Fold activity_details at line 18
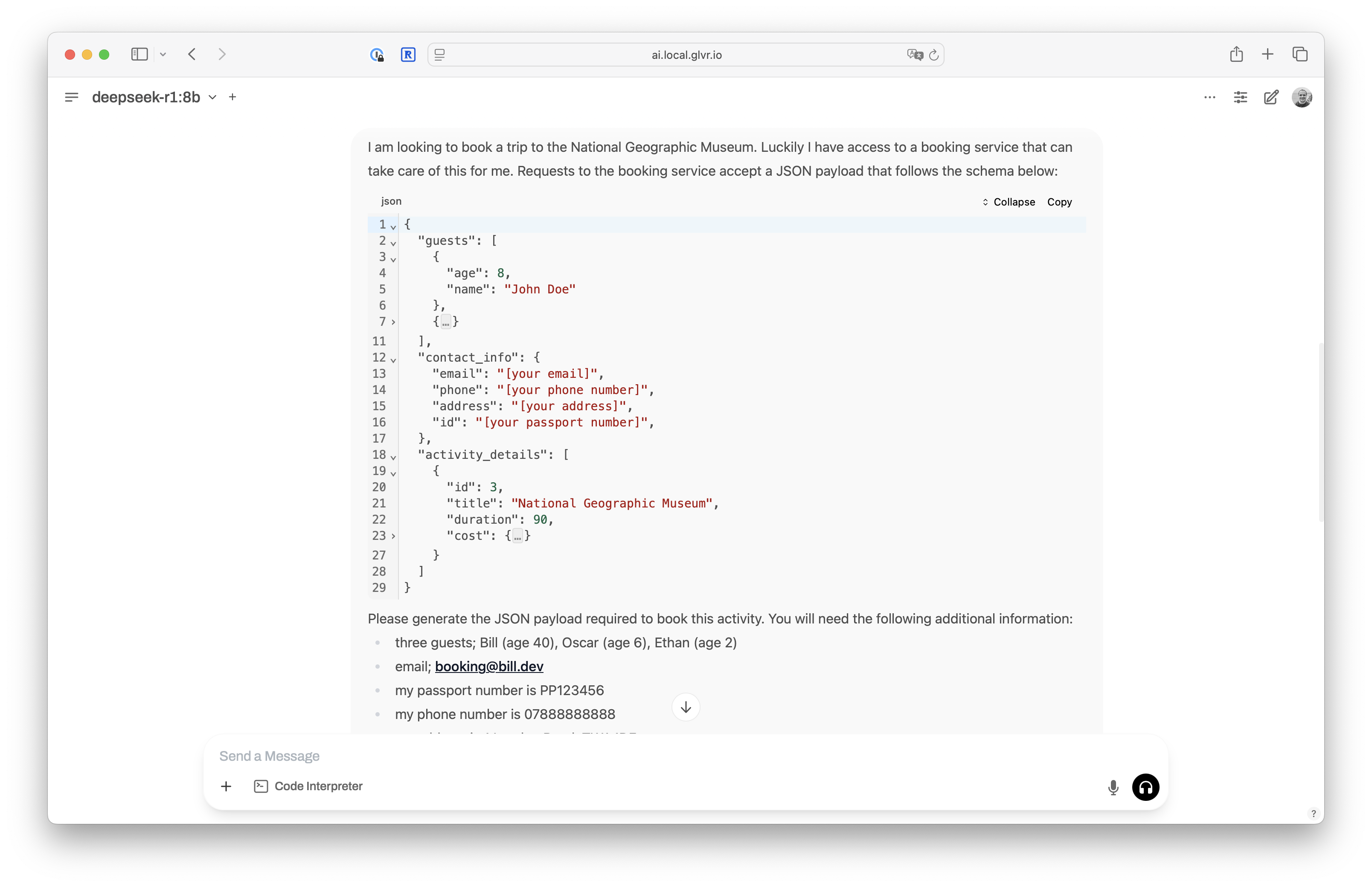This screenshot has width=1372, height=887. point(393,457)
